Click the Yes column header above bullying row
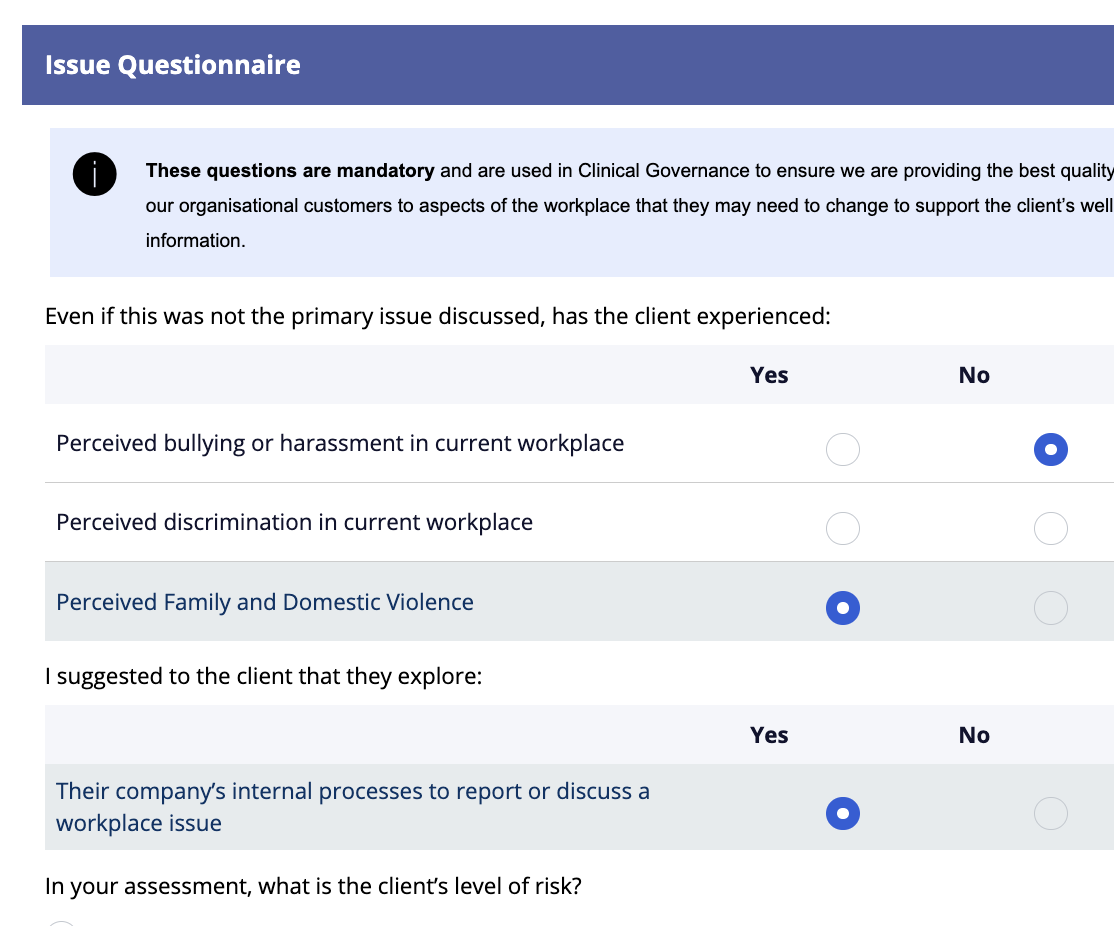 pos(769,375)
